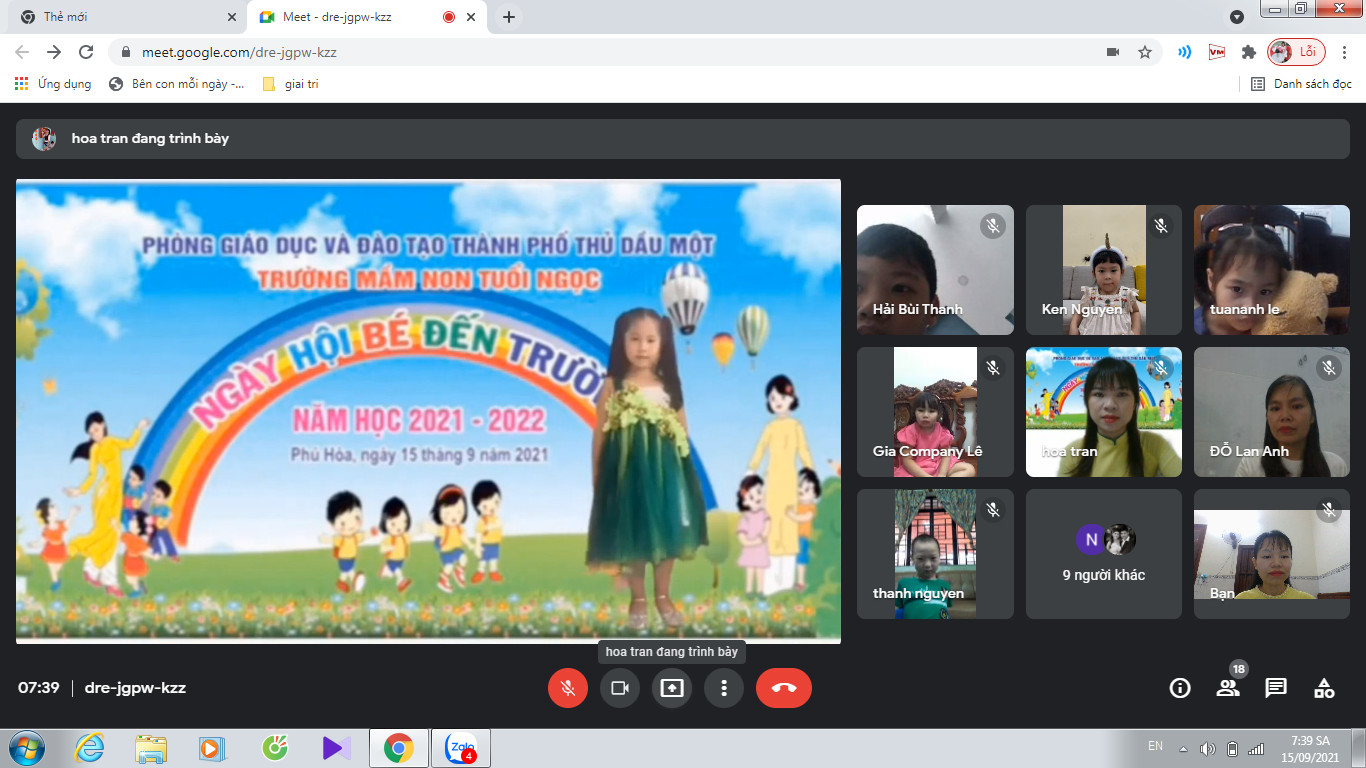Show hidden system tray icons
The height and width of the screenshot is (768, 1366).
1183,748
